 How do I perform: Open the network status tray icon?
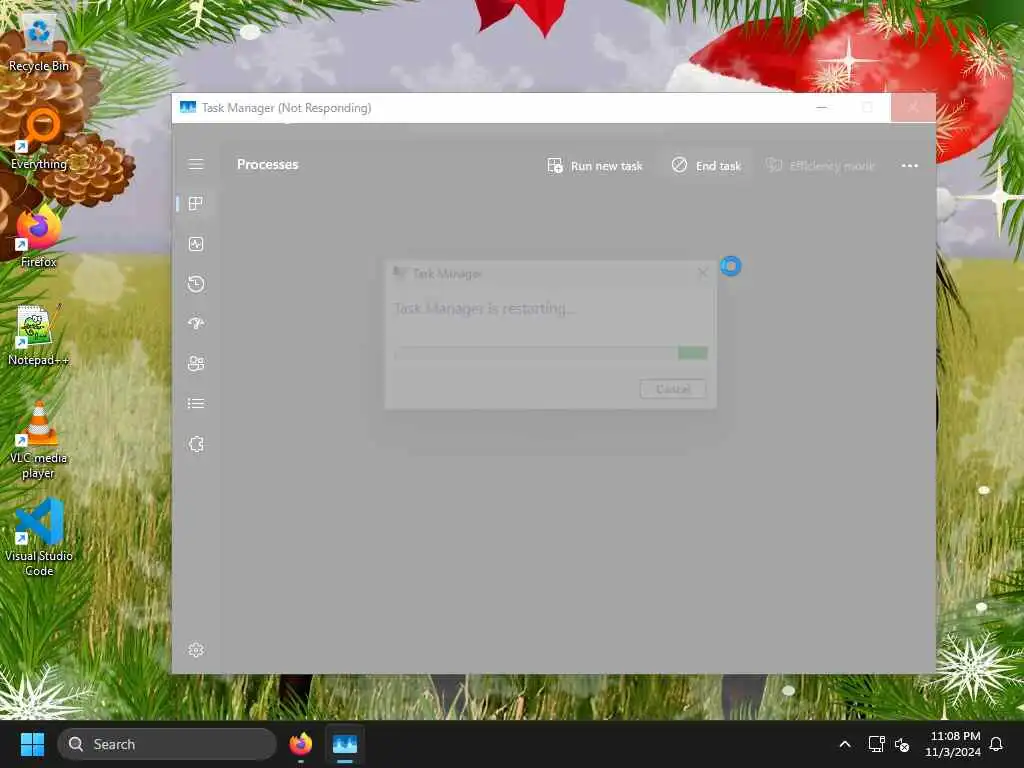point(876,744)
